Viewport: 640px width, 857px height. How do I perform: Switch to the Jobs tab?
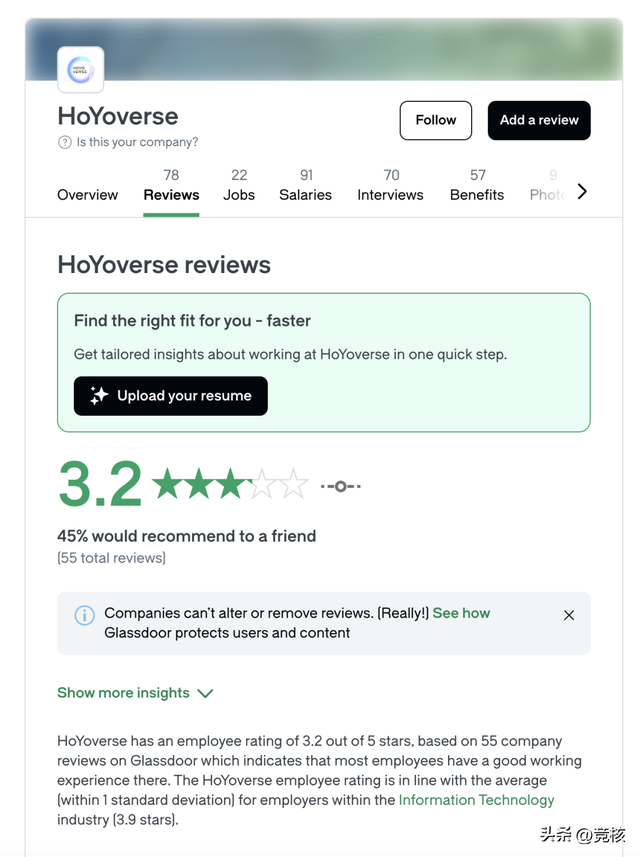pyautogui.click(x=239, y=186)
